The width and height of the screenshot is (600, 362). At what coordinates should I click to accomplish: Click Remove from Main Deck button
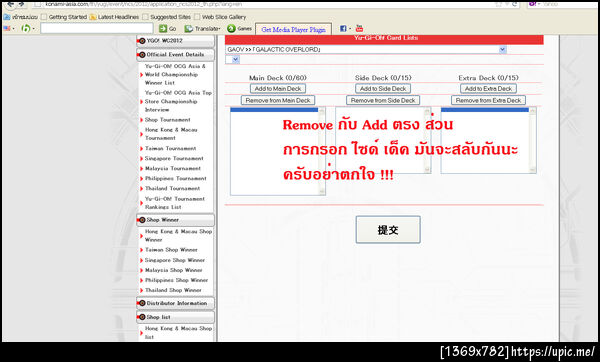(278, 100)
